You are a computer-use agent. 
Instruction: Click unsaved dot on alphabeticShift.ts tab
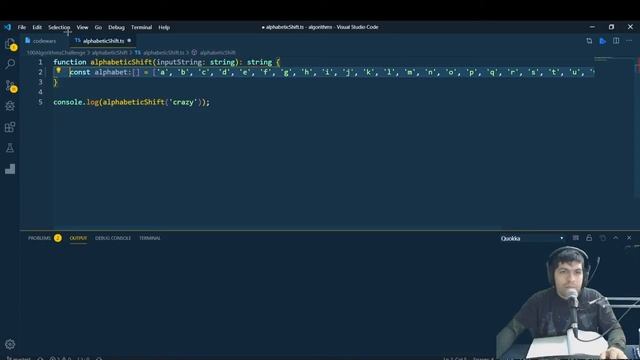point(129,40)
